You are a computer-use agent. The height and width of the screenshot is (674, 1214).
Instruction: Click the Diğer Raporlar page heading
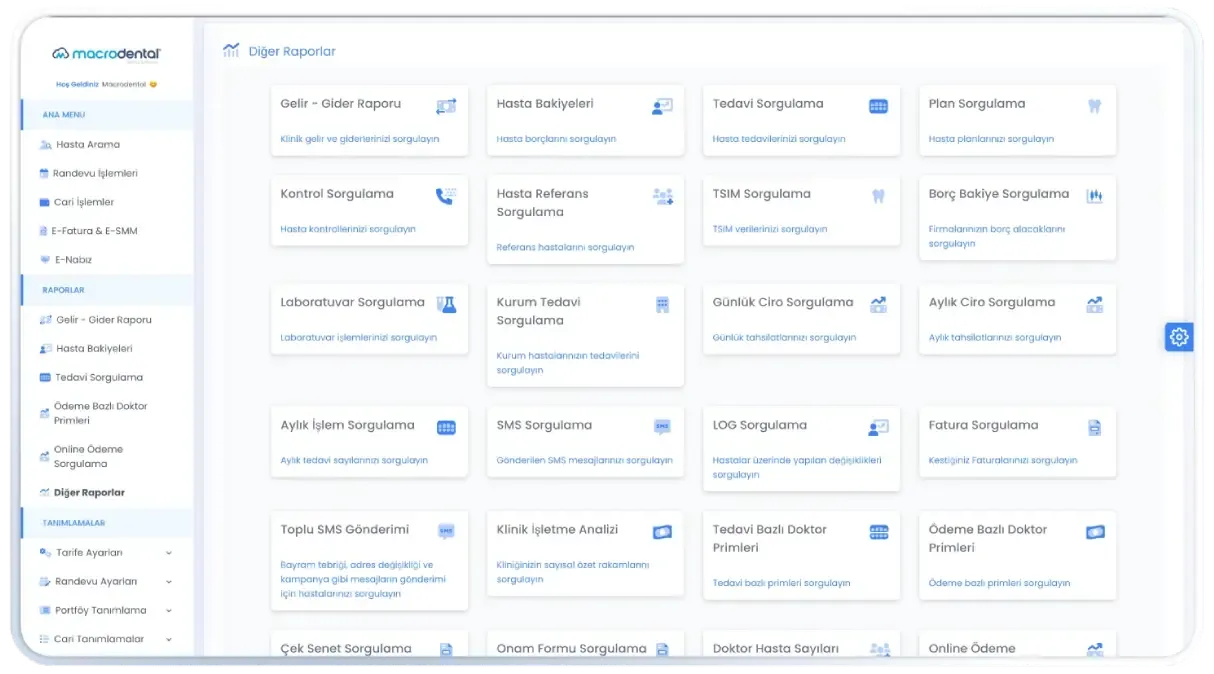click(292, 51)
